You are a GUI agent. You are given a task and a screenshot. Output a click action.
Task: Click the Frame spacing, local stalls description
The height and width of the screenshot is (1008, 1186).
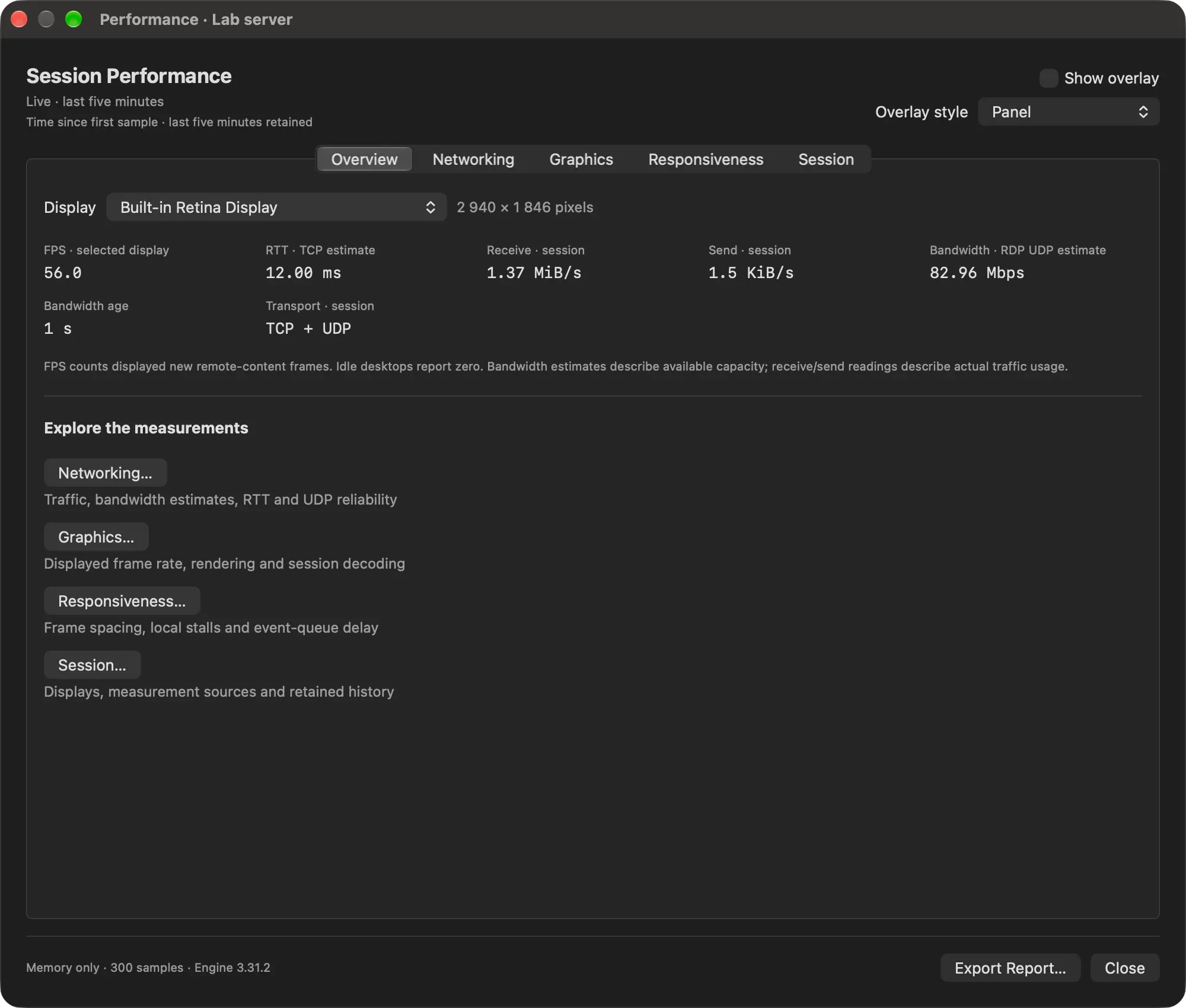pyautogui.click(x=211, y=628)
